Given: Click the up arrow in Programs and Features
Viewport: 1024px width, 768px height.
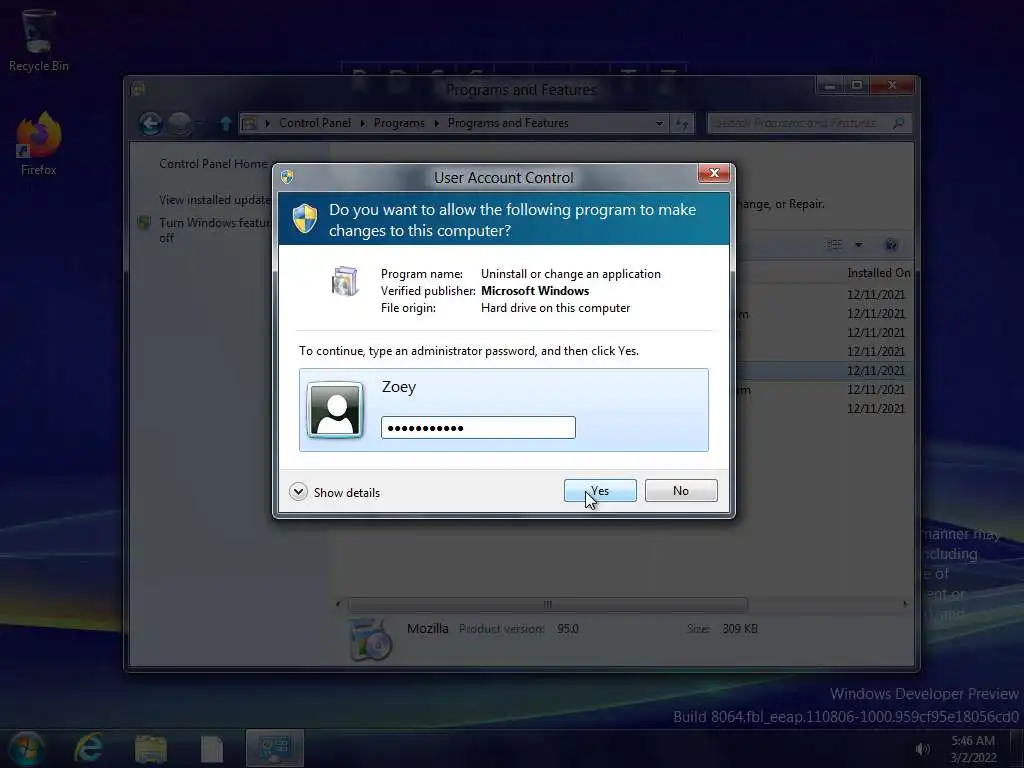Looking at the screenshot, I should (x=225, y=123).
